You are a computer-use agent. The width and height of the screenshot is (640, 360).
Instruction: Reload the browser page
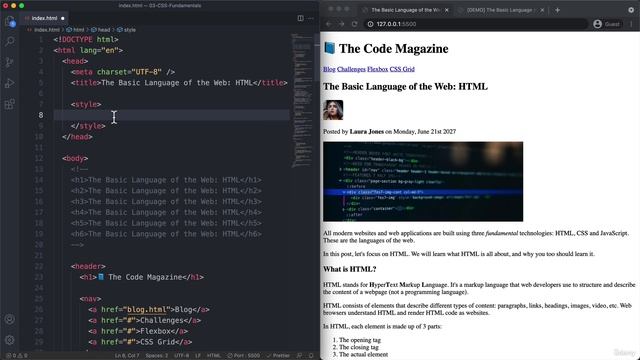[354, 24]
